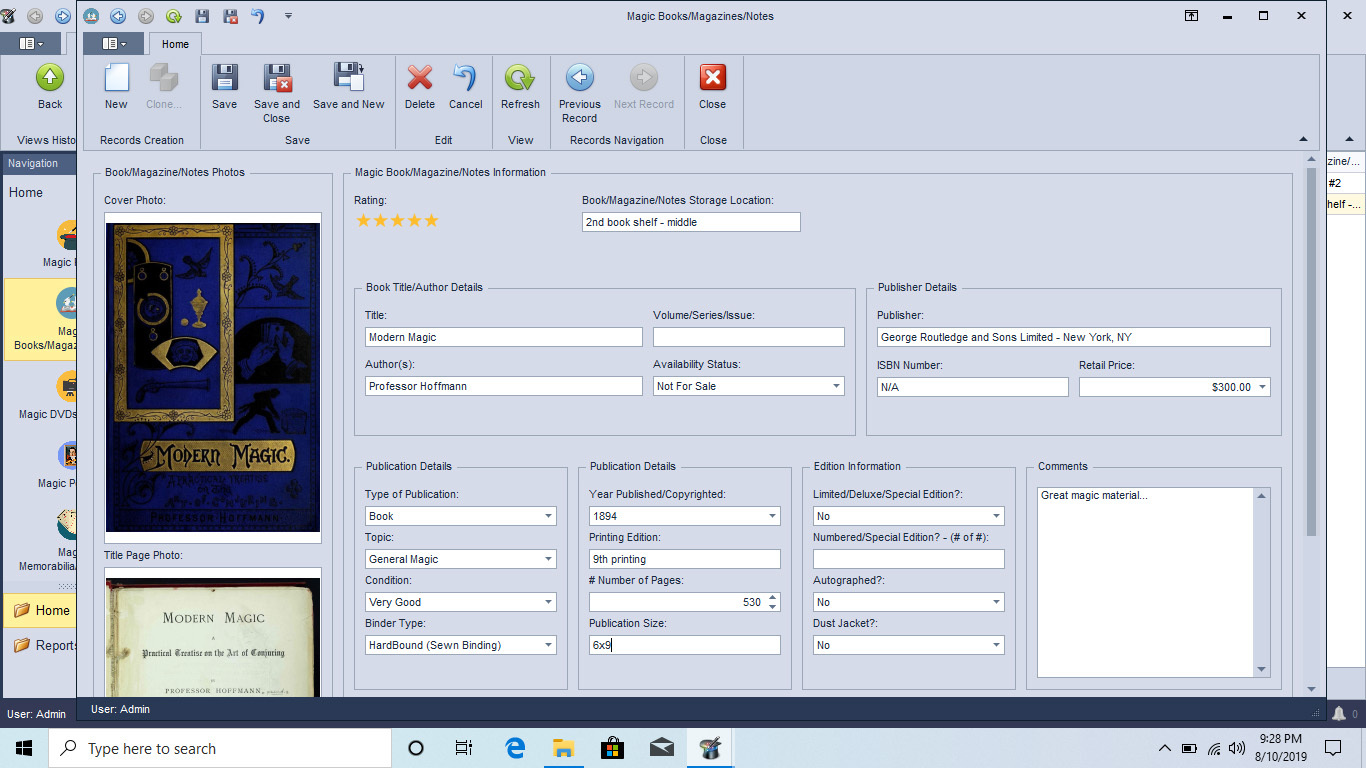Open the notifications bell in the status bar
1366x768 pixels.
tap(1339, 713)
